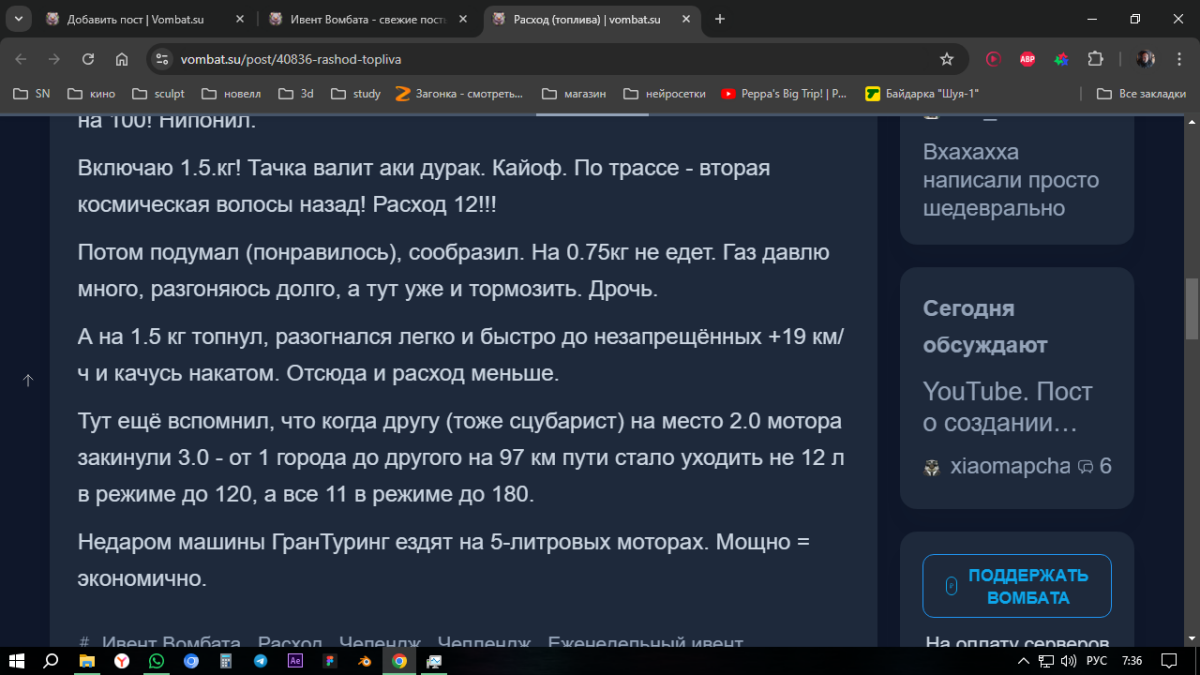The width and height of the screenshot is (1200, 675).
Task: Open After Effects from taskbar
Action: click(295, 661)
